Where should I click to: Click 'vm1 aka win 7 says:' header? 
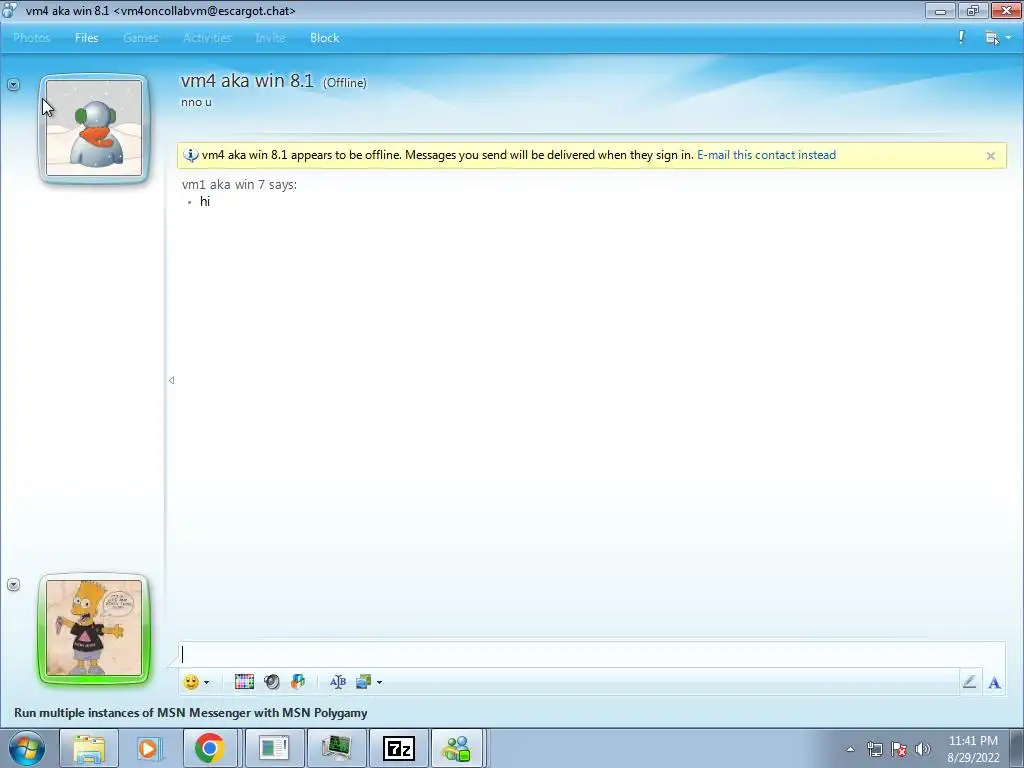click(x=239, y=185)
